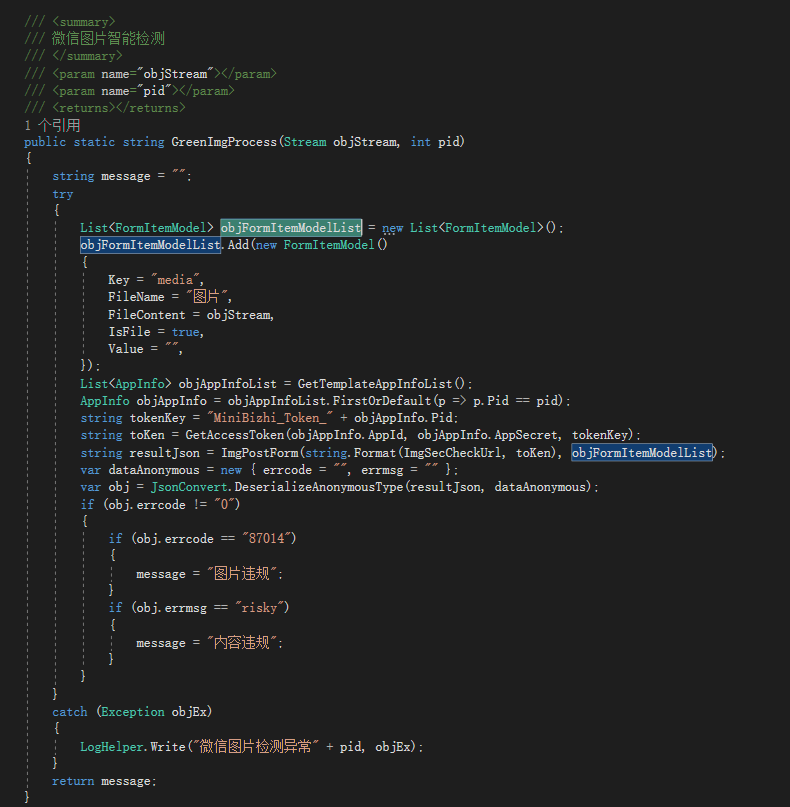Select the "media" string literal
The width and height of the screenshot is (790, 807).
click(175, 279)
